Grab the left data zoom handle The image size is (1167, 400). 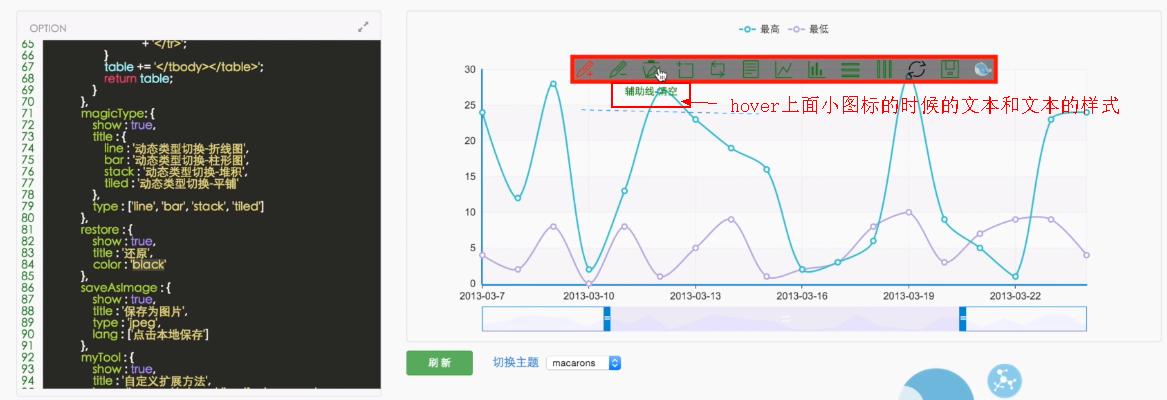607,318
